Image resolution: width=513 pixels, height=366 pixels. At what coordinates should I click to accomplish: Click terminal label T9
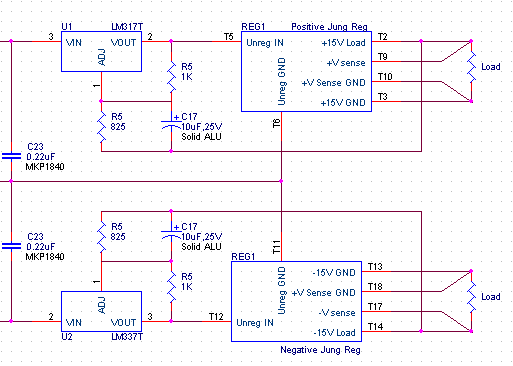pos(383,57)
